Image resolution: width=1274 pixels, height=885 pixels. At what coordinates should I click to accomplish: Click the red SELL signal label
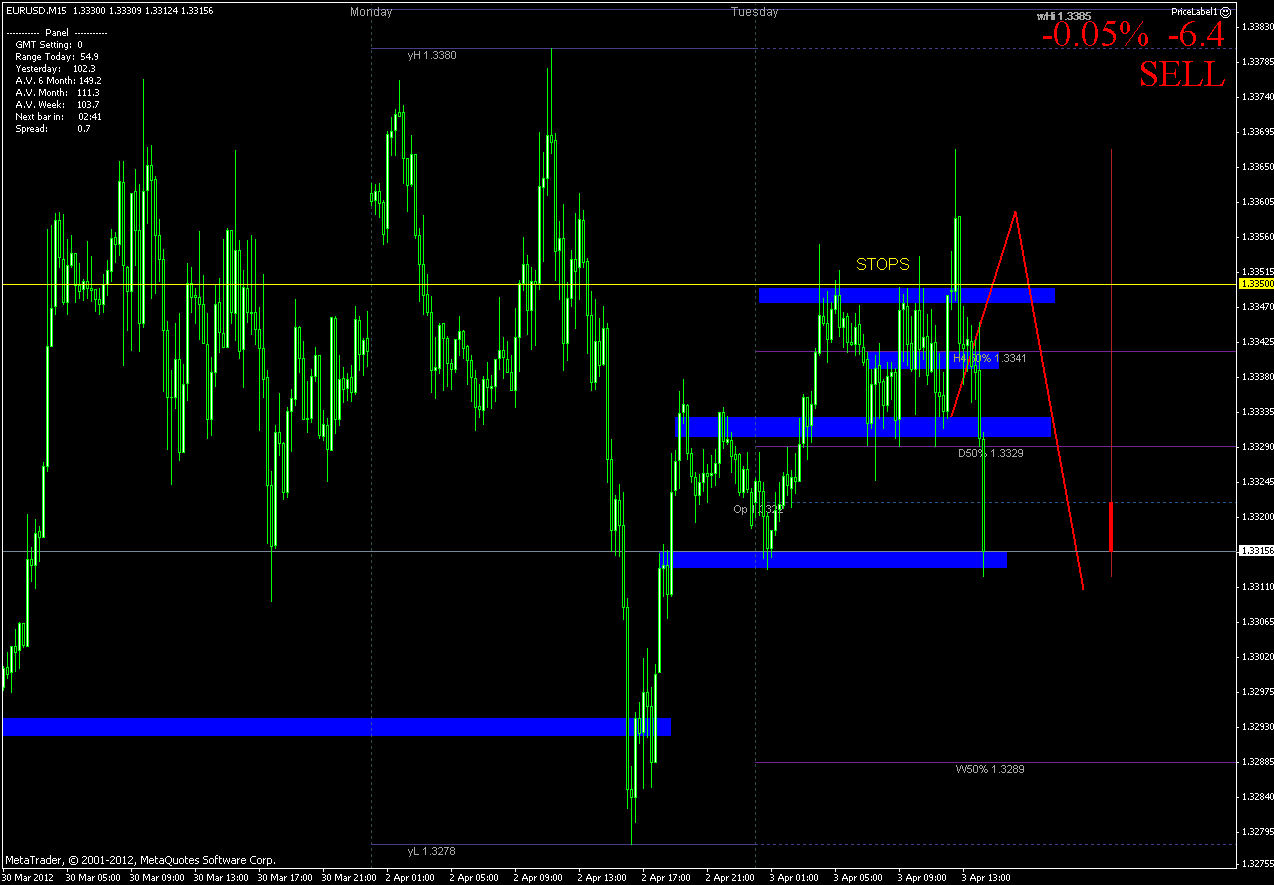1182,73
